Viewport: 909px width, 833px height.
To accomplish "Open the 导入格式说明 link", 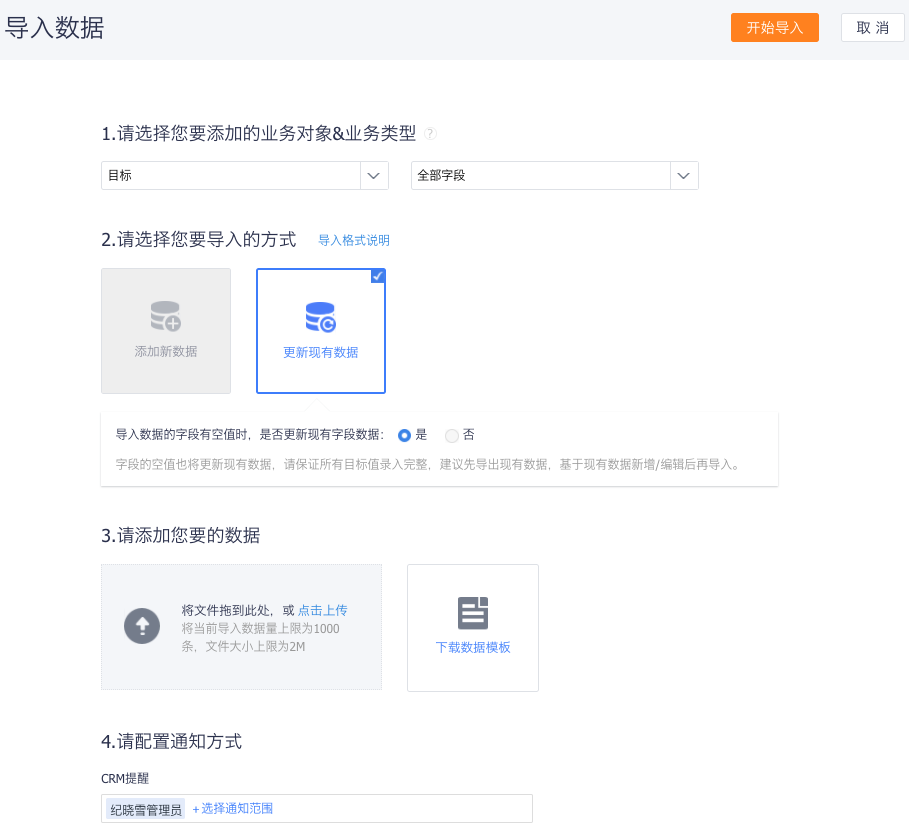I will [x=354, y=240].
